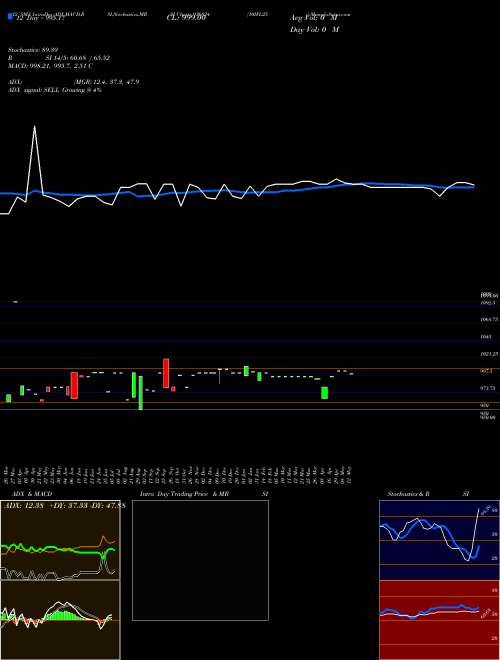
Task: Click the 'Stochastics & R SI' panel title
Action: click(428, 494)
